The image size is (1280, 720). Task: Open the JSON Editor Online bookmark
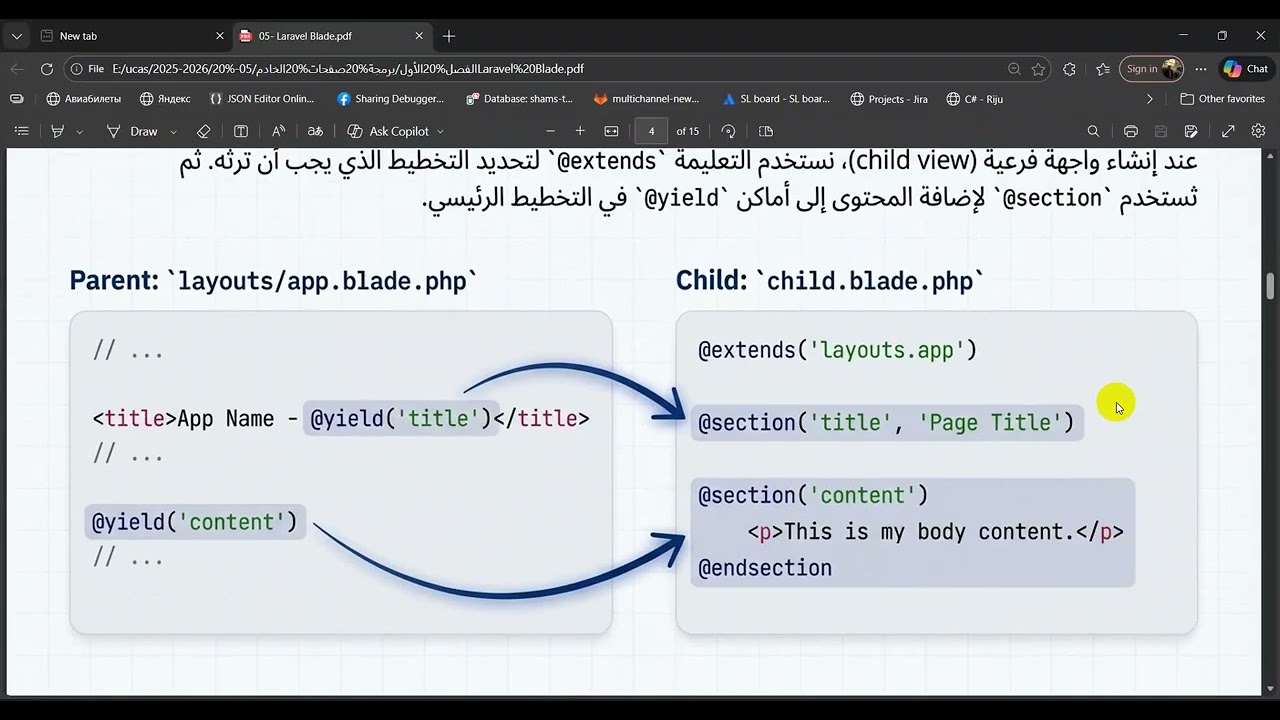(x=261, y=99)
